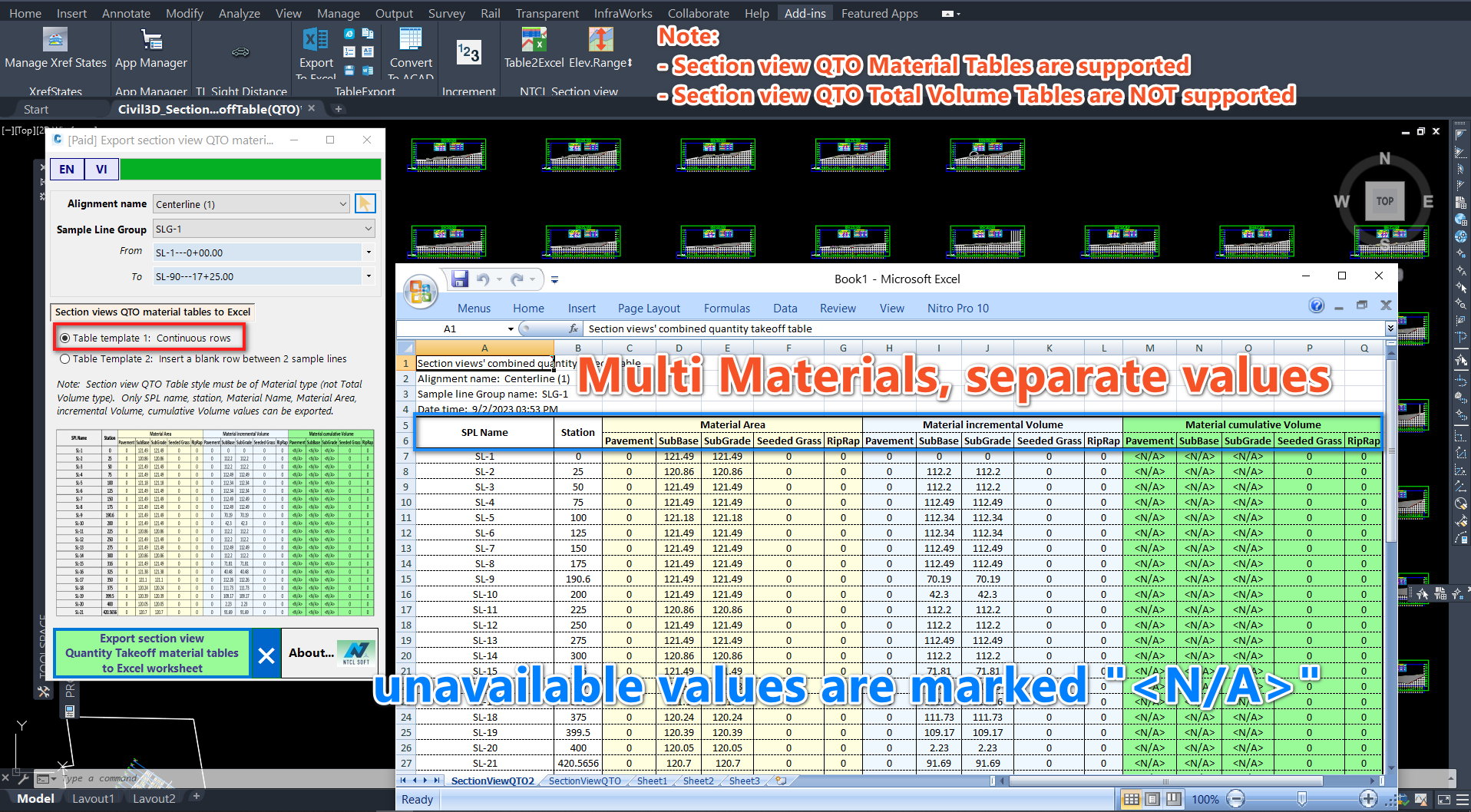The height and width of the screenshot is (812, 1471).
Task: Click Export section view QTO to Excel button
Action: pos(152,653)
